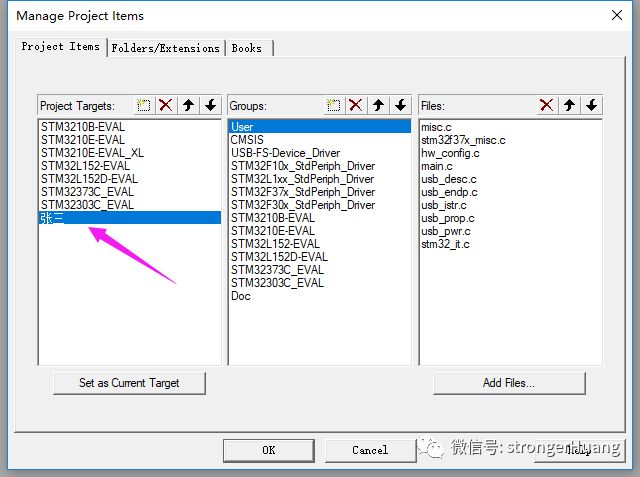This screenshot has height=477, width=640.
Task: Create a new group
Action: coord(333,105)
